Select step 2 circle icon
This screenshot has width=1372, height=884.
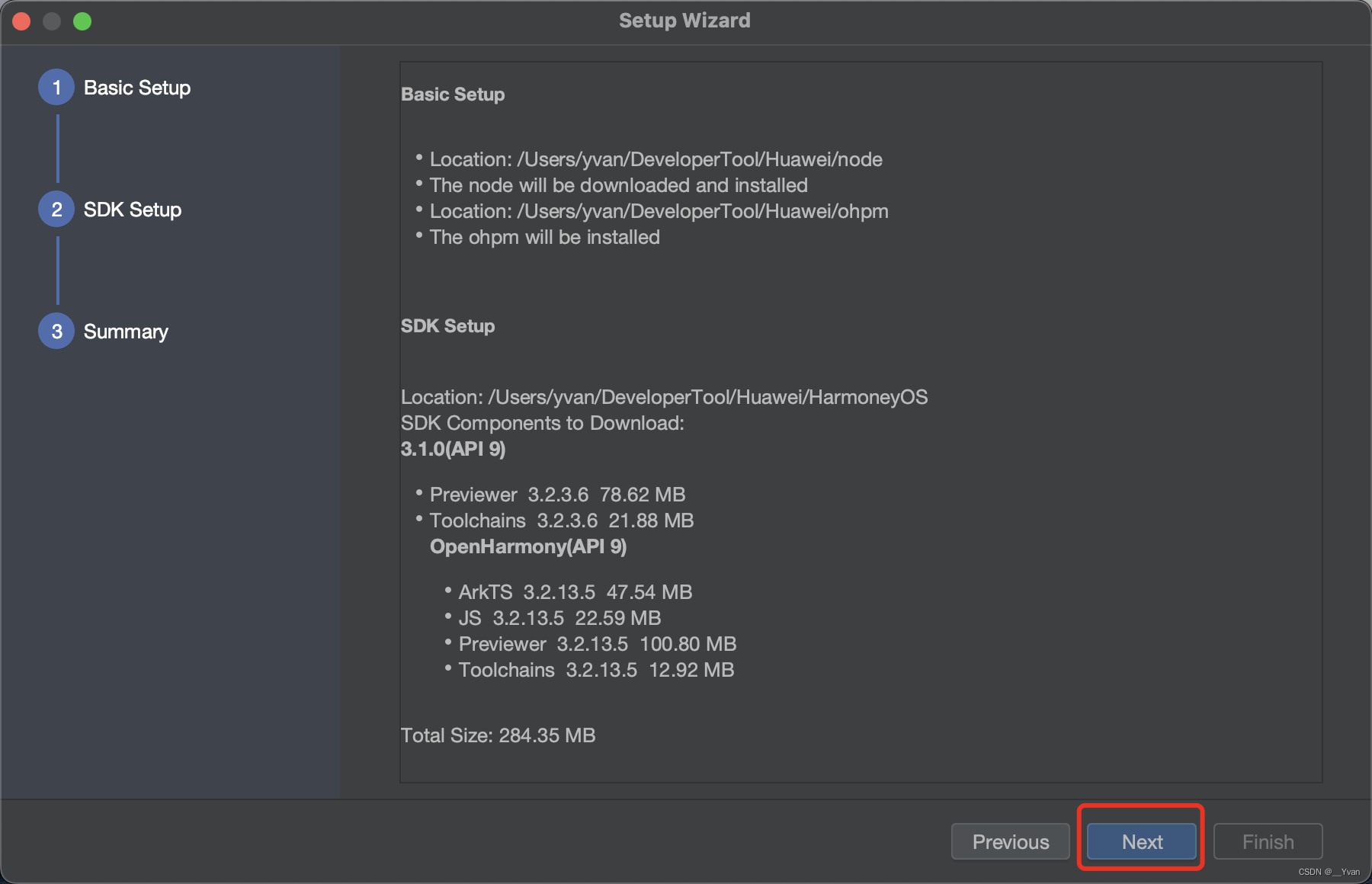[x=56, y=210]
